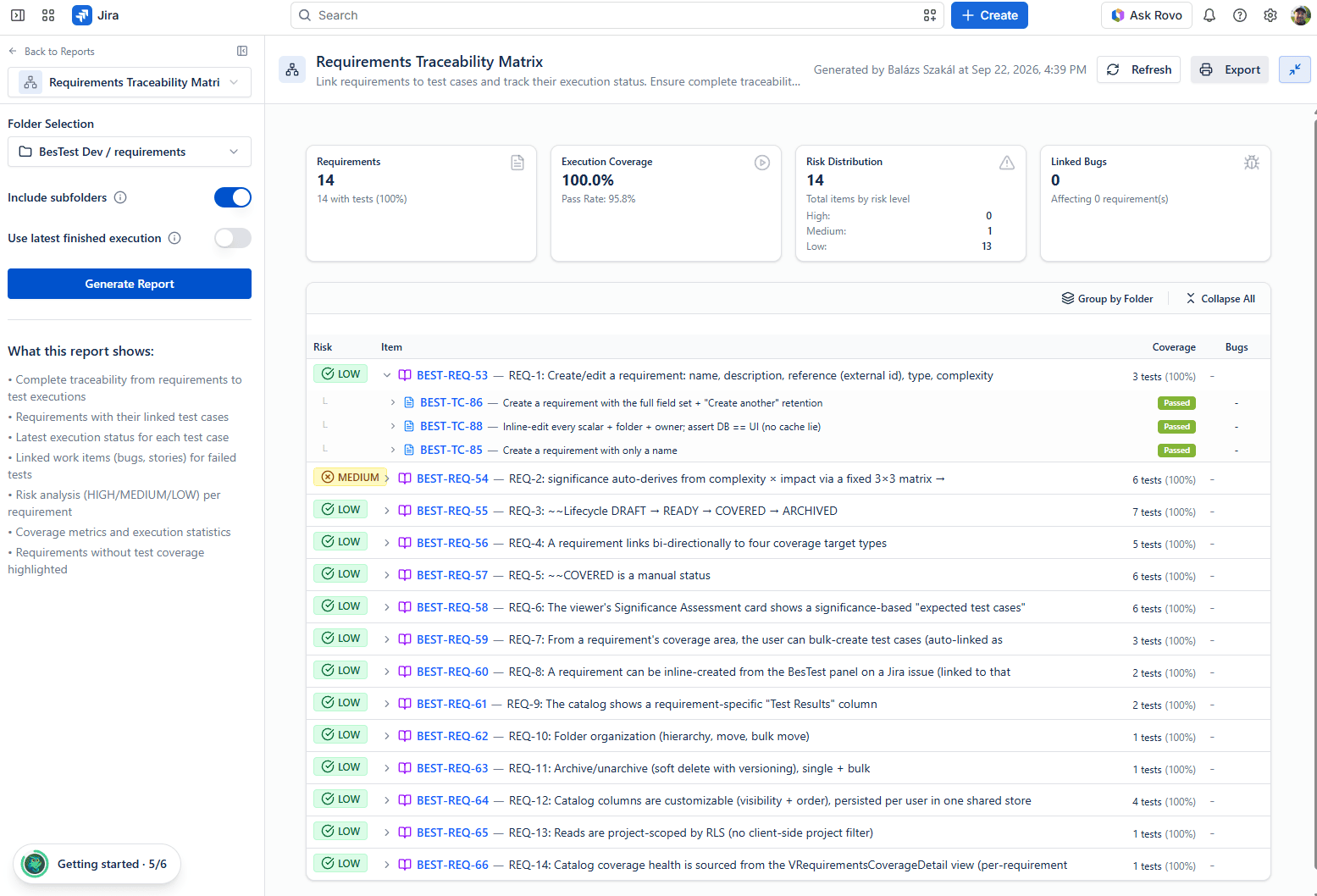
Task: Enable Use latest finished execution switch
Action: click(233, 238)
